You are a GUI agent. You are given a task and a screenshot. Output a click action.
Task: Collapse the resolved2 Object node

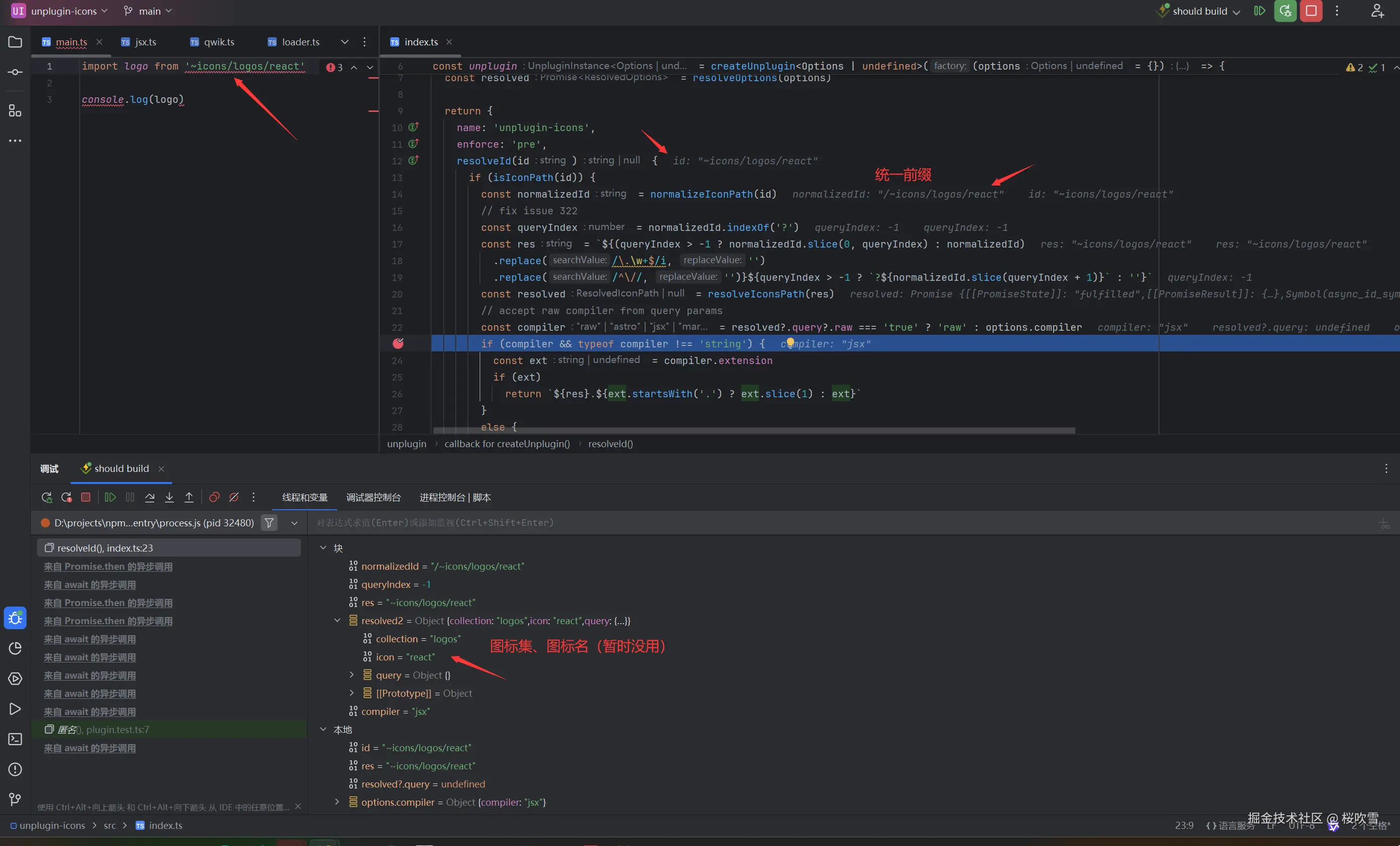pos(337,621)
